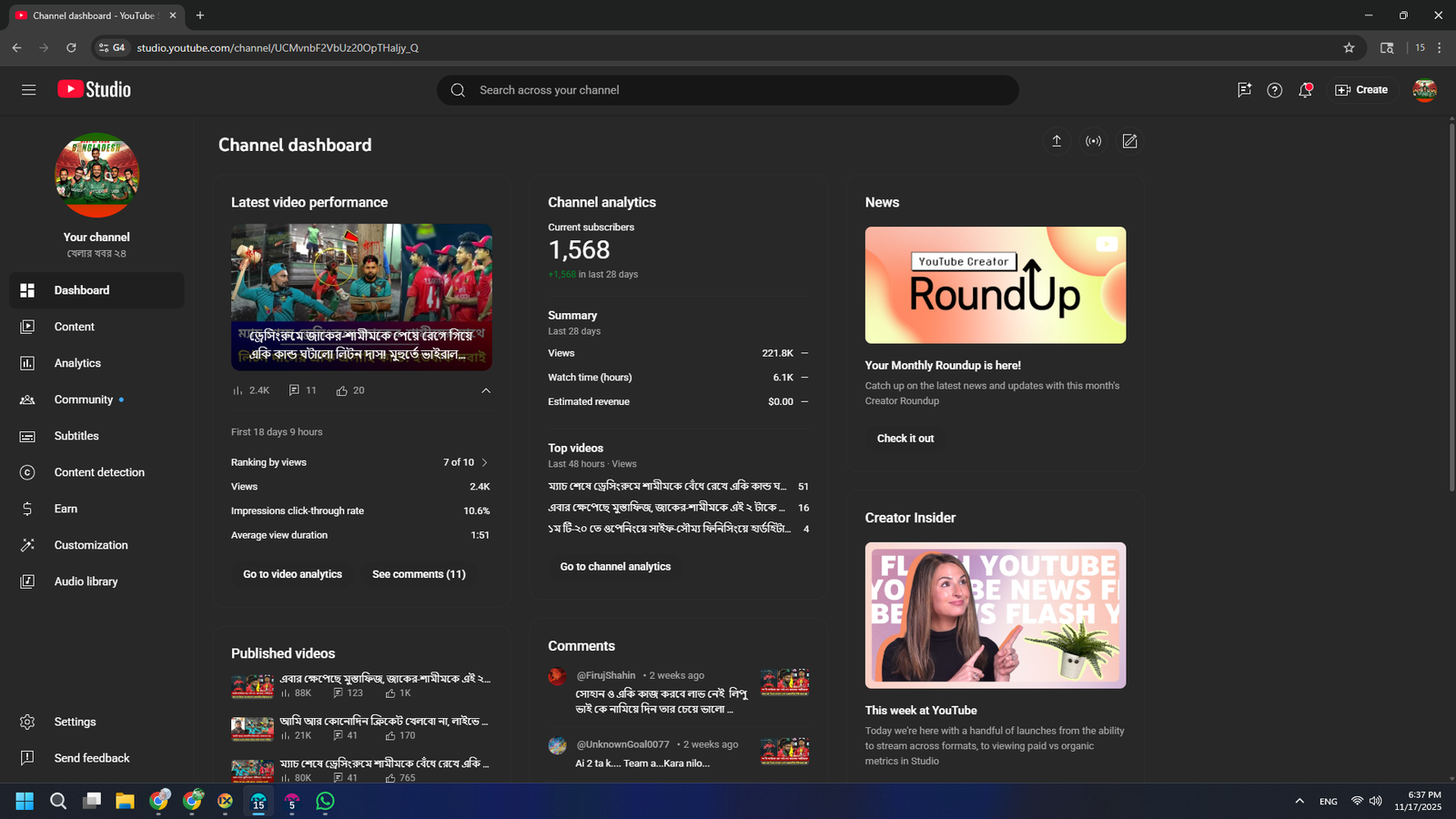
Task: Click the Upload videos icon
Action: pos(1057,141)
